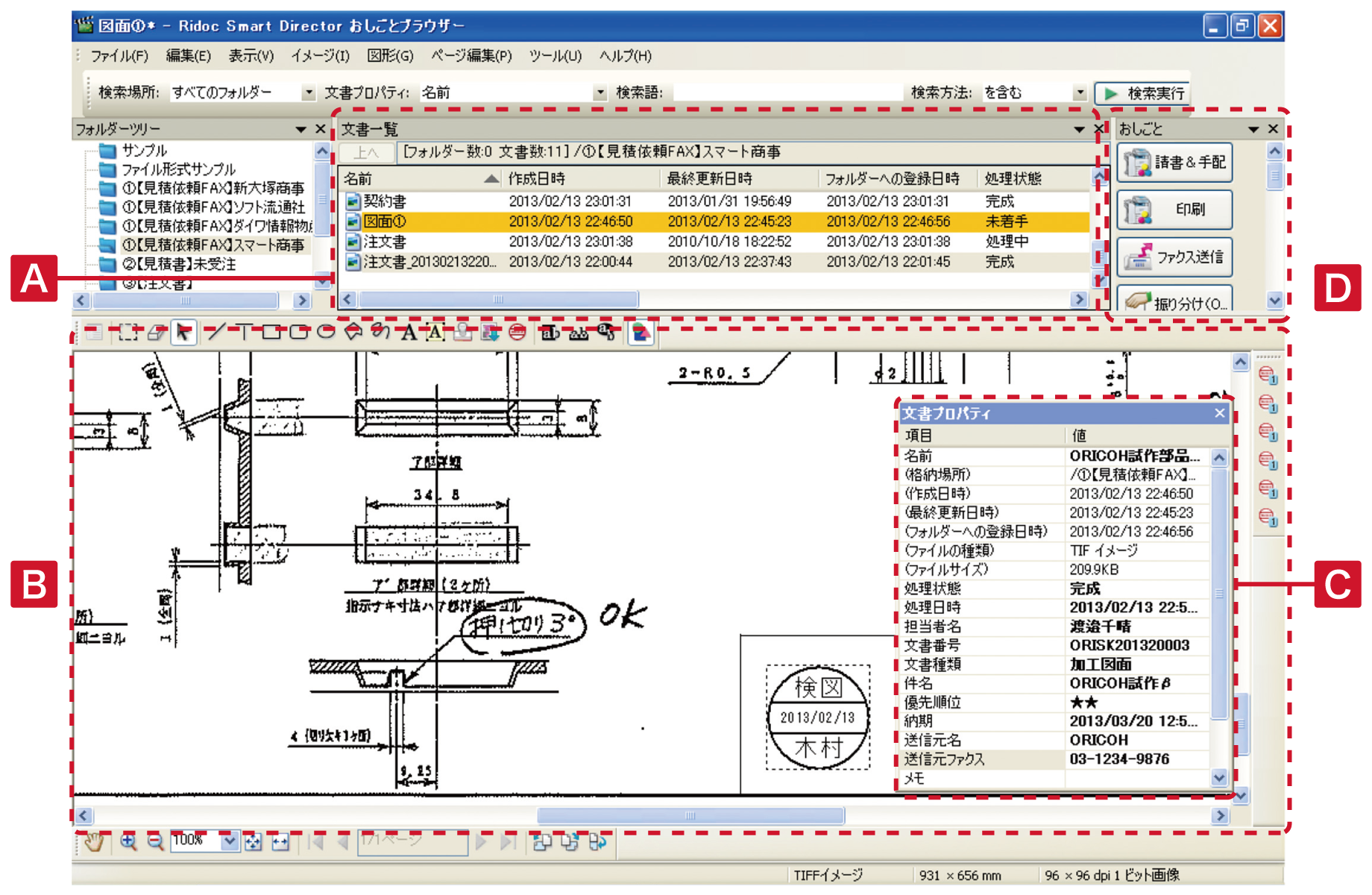
Task: Select the arrow pointer tool
Action: 183,333
